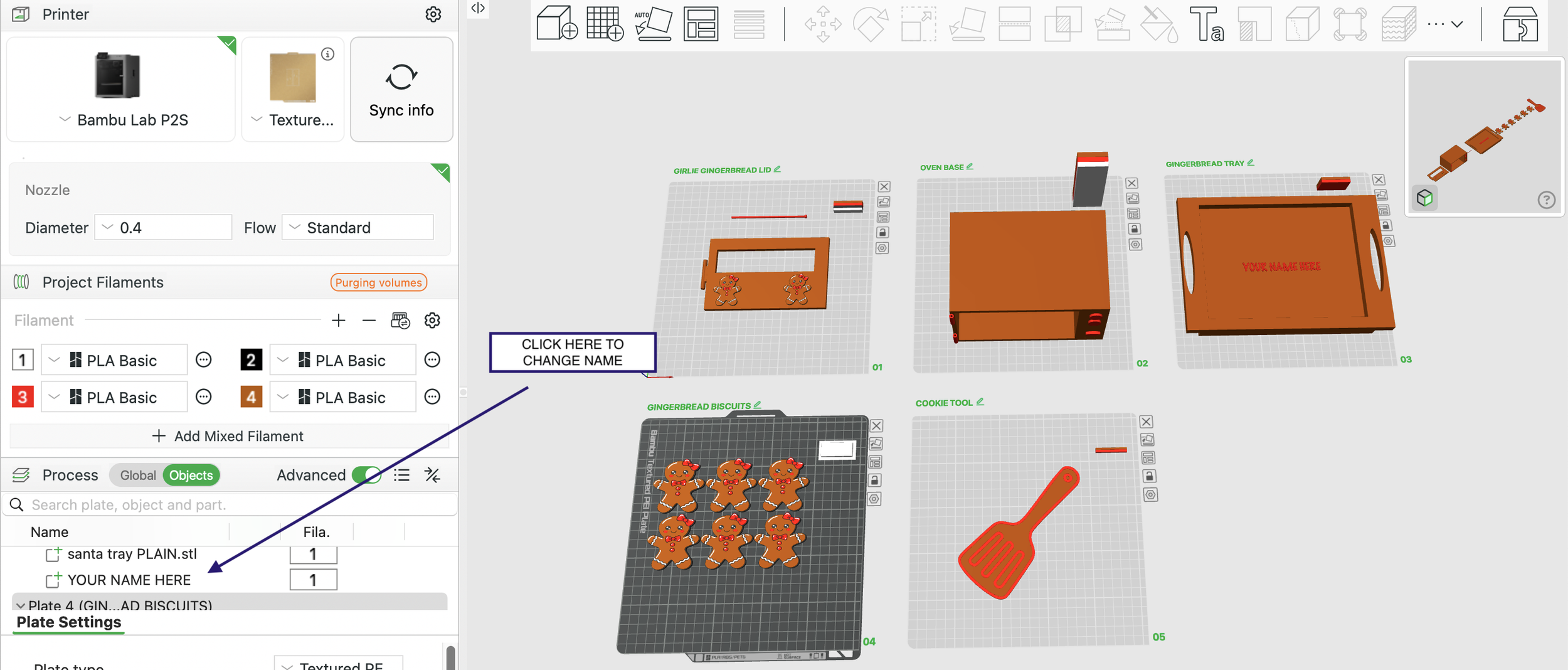Open filament 3 PLA Basic dropdown
This screenshot has height=670, width=1568.
click(114, 397)
